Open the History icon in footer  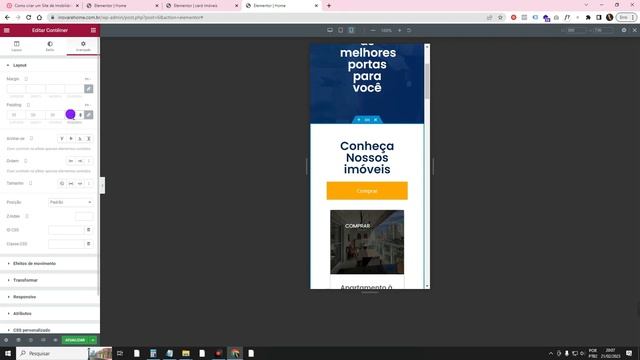pos(31,340)
